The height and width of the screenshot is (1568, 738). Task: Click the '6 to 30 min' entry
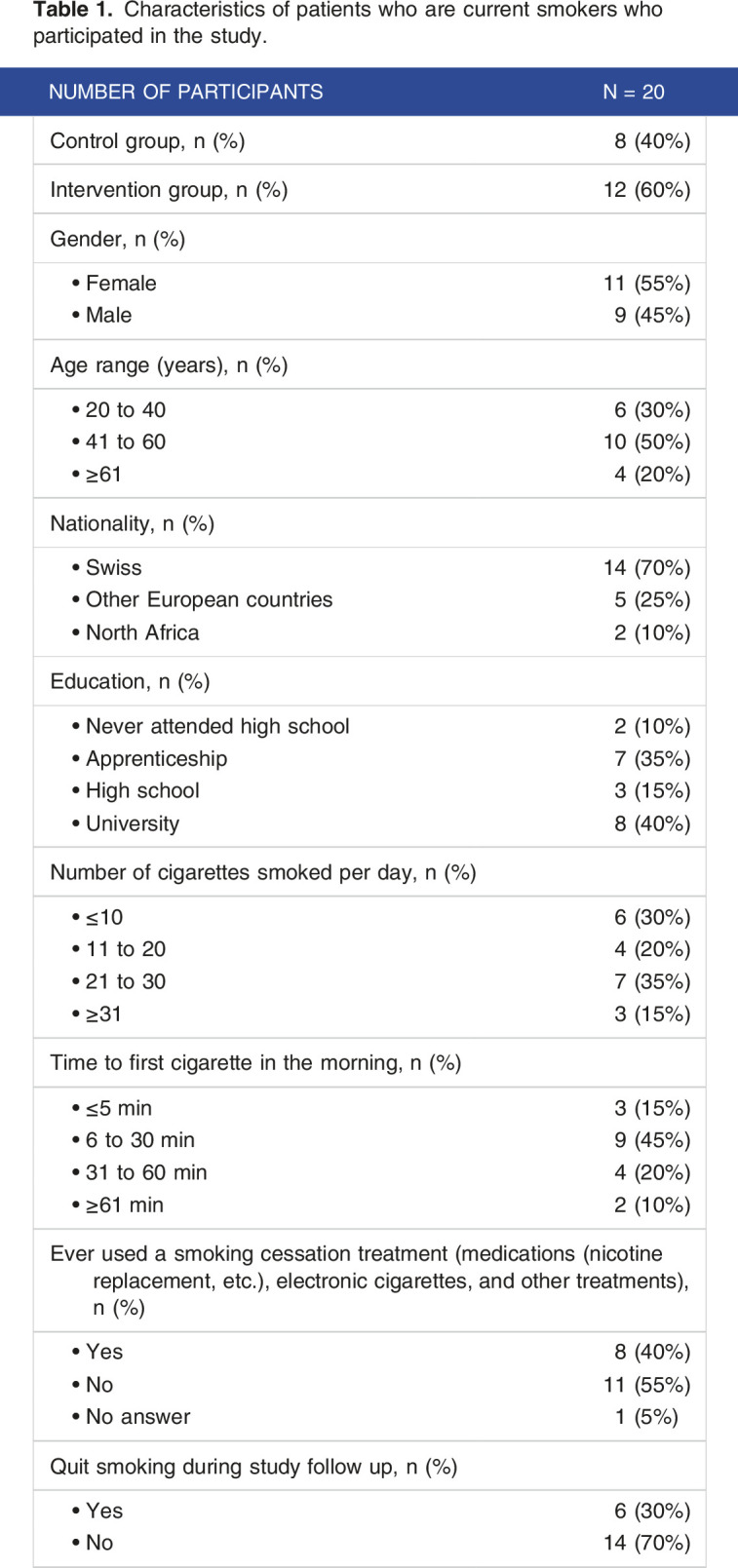[x=140, y=1140]
